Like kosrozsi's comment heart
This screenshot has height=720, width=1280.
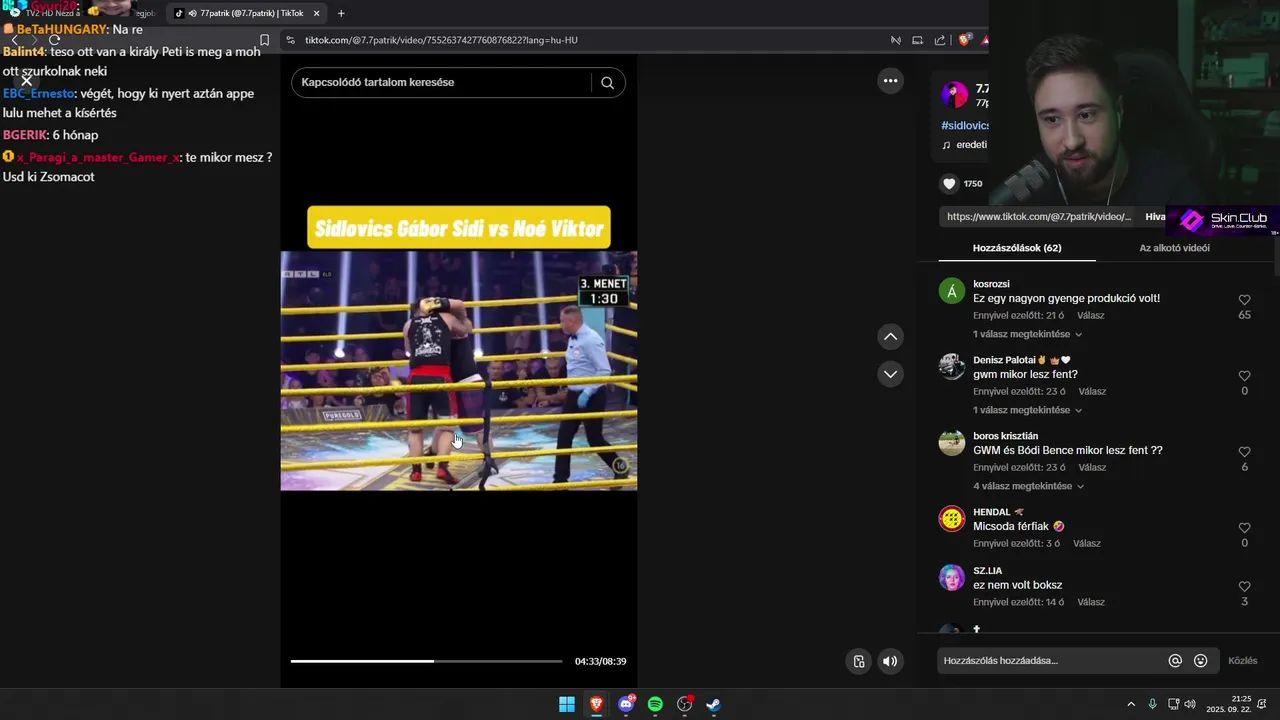point(1244,300)
